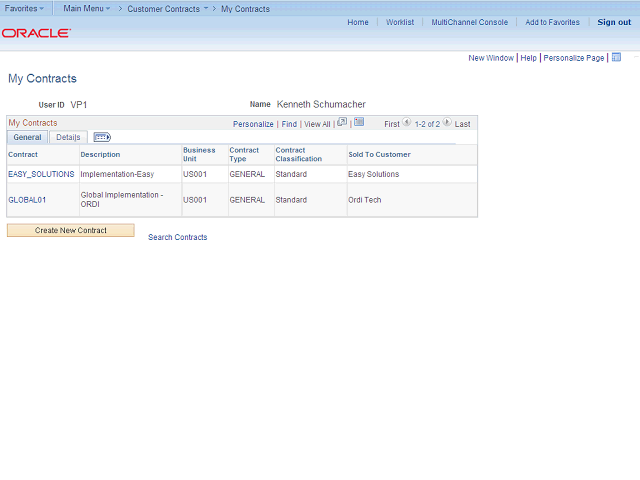Image resolution: width=640 pixels, height=480 pixels.
Task: Click the name 'Kenneth Schumacher'
Action: coord(321,104)
